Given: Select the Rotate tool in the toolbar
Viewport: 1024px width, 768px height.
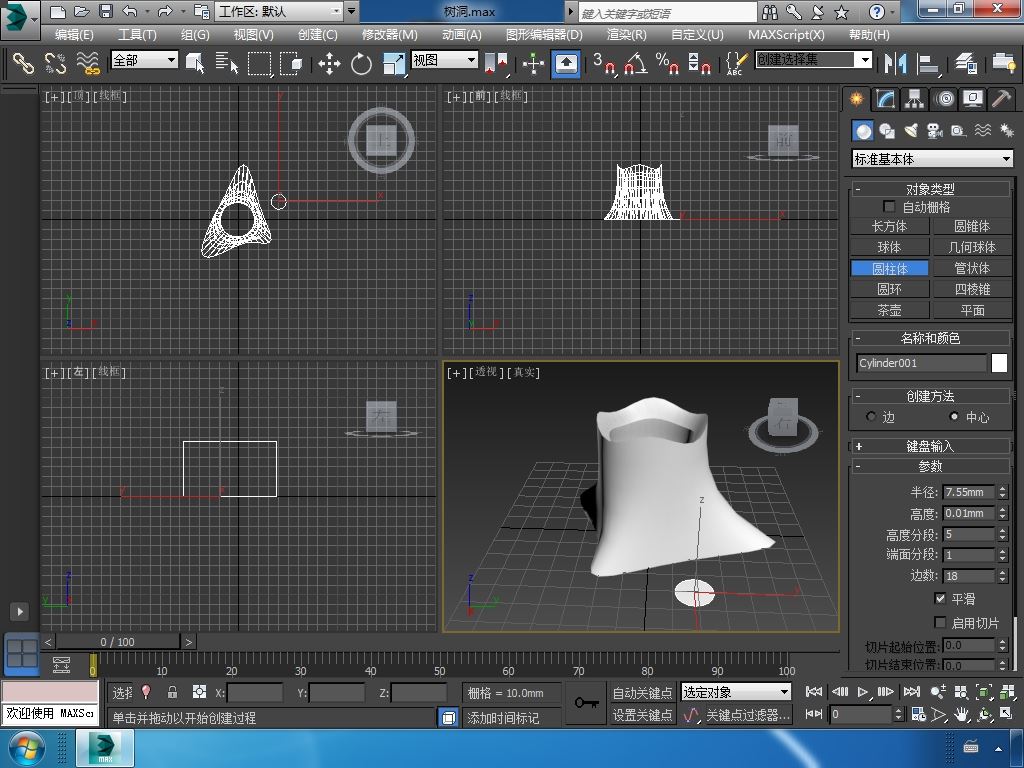Looking at the screenshot, I should [x=361, y=64].
